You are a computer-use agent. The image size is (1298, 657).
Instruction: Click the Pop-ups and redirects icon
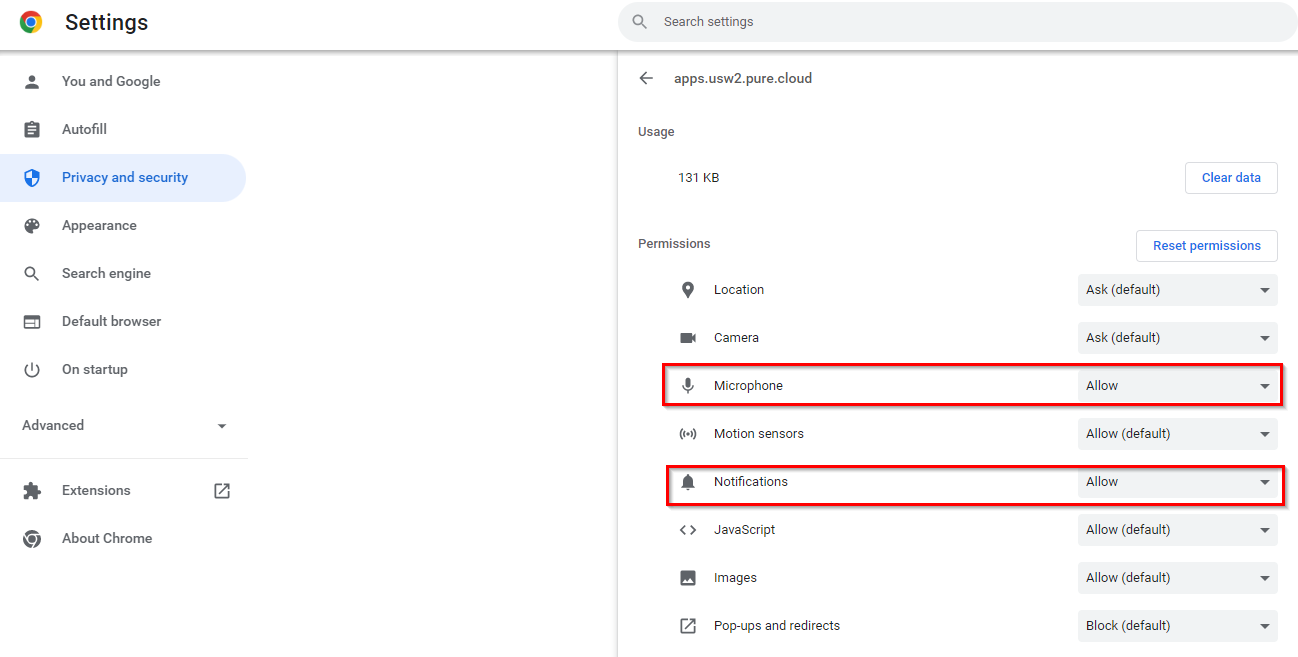(x=688, y=626)
